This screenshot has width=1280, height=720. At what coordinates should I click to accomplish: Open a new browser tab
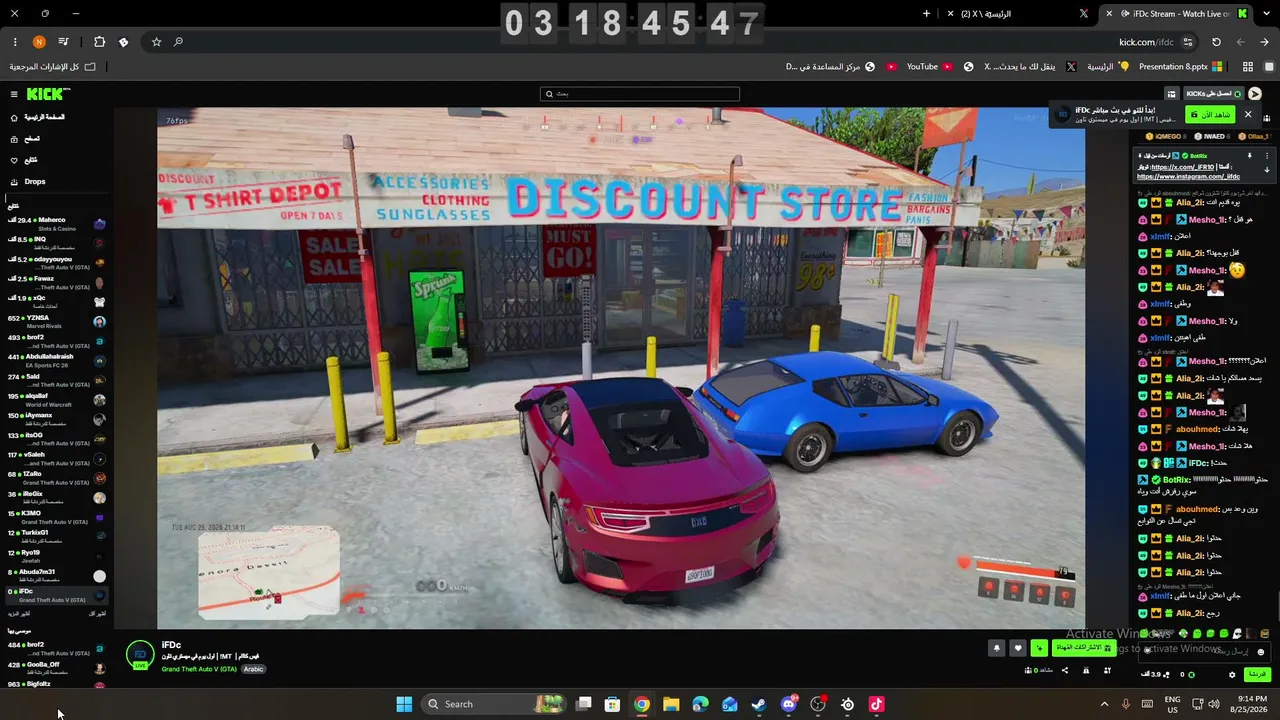click(x=926, y=14)
